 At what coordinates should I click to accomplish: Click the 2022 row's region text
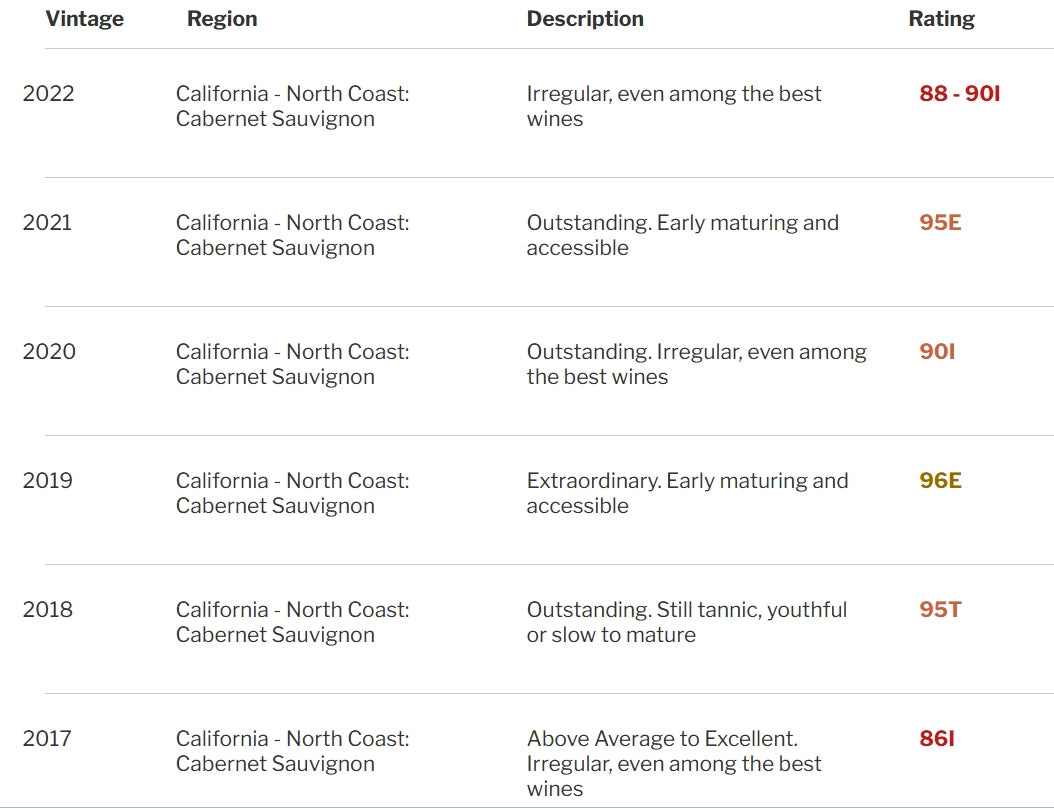(292, 106)
